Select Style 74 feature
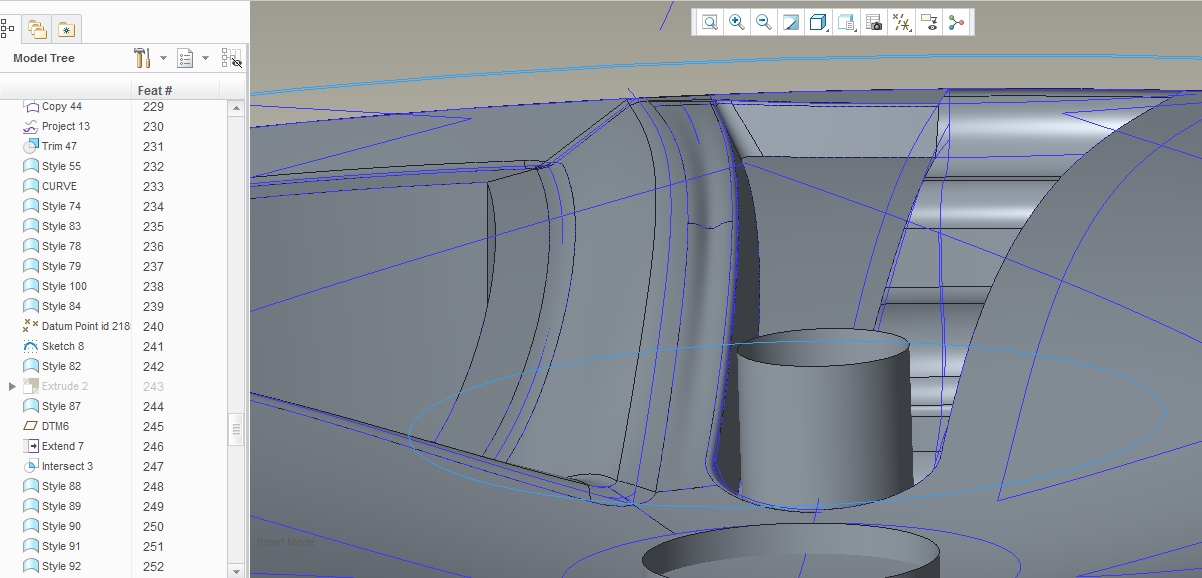This screenshot has height=578, width=1202. point(61,206)
